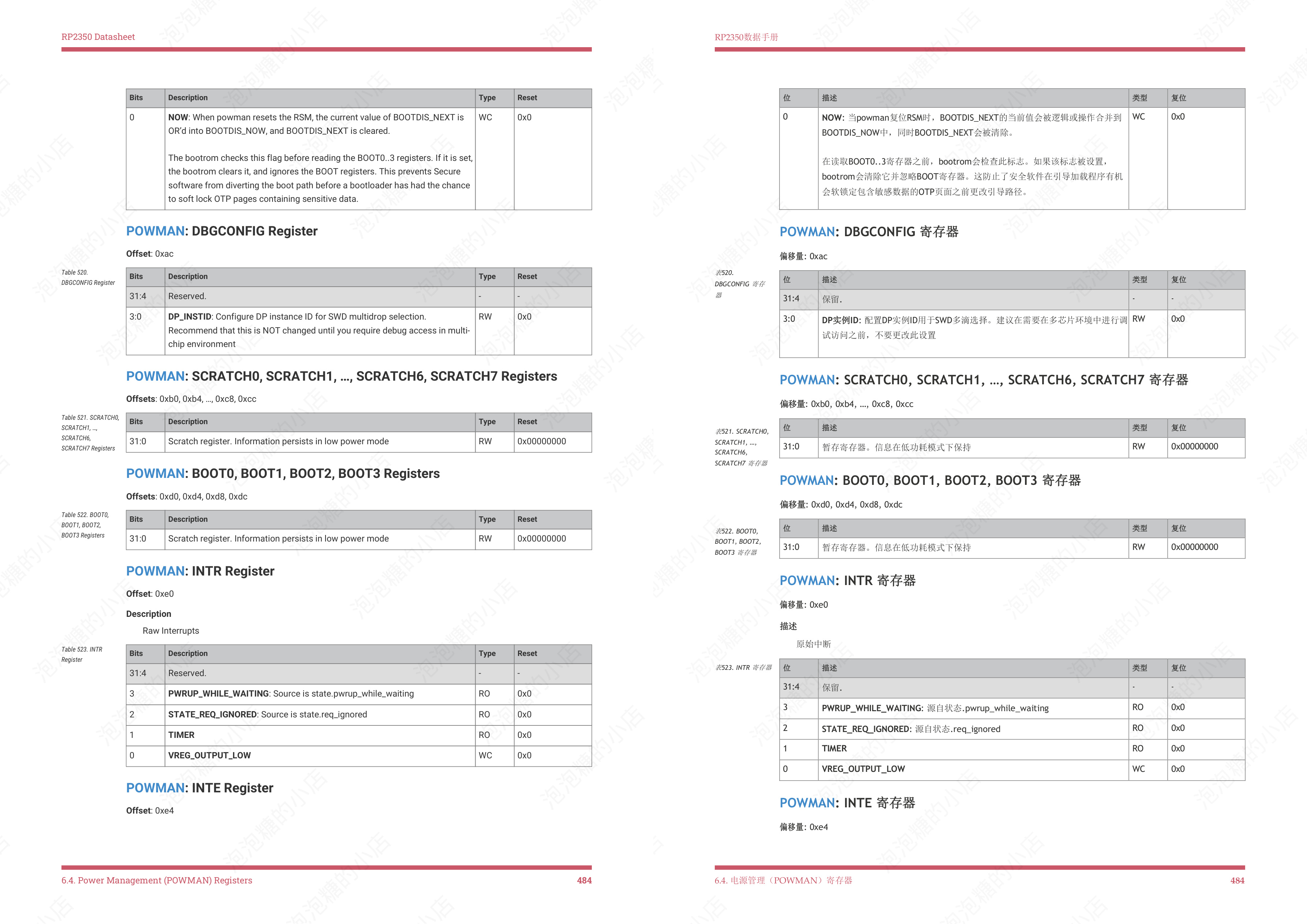
Task: Click the RP2350数据手册 header on the right page
Action: (746, 37)
